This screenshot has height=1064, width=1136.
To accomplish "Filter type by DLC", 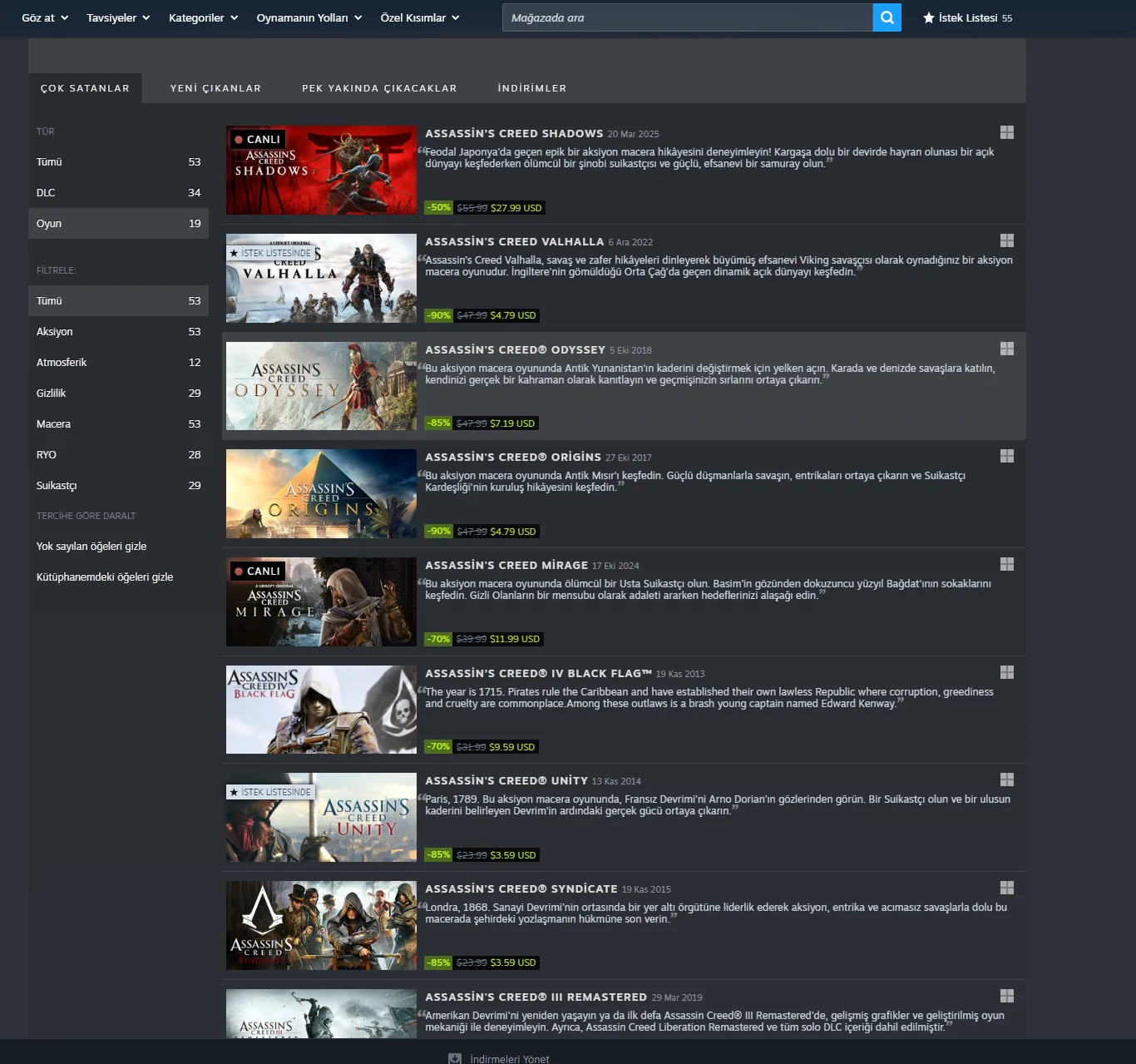I will [x=118, y=193].
